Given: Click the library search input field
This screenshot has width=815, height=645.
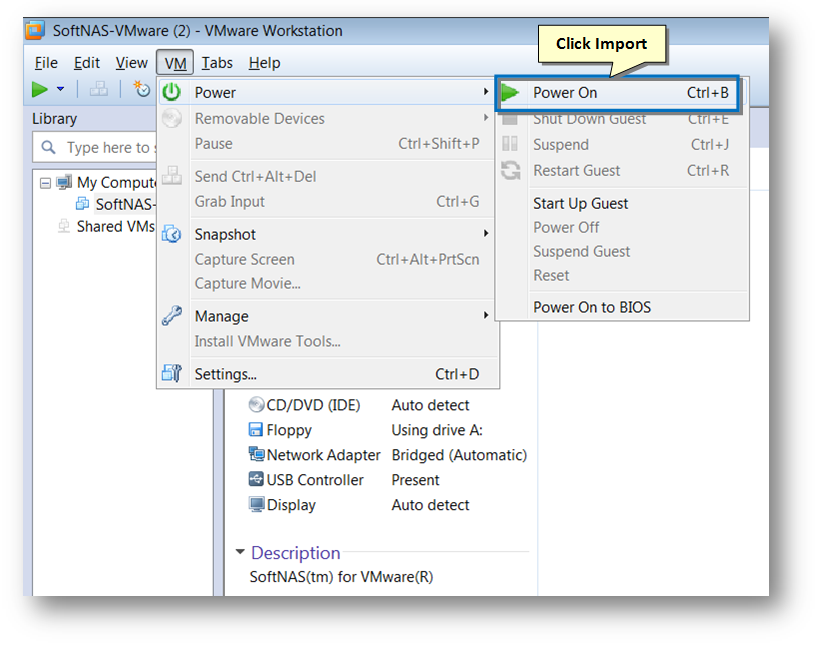Looking at the screenshot, I should pos(95,147).
